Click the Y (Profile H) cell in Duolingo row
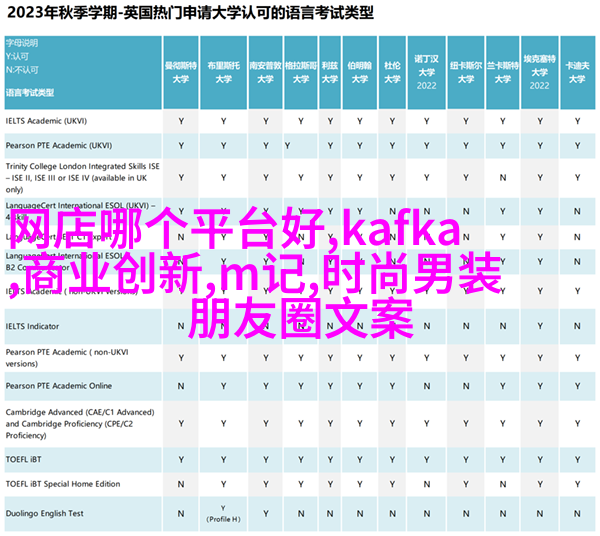The width and height of the screenshot is (600, 536). point(223,514)
